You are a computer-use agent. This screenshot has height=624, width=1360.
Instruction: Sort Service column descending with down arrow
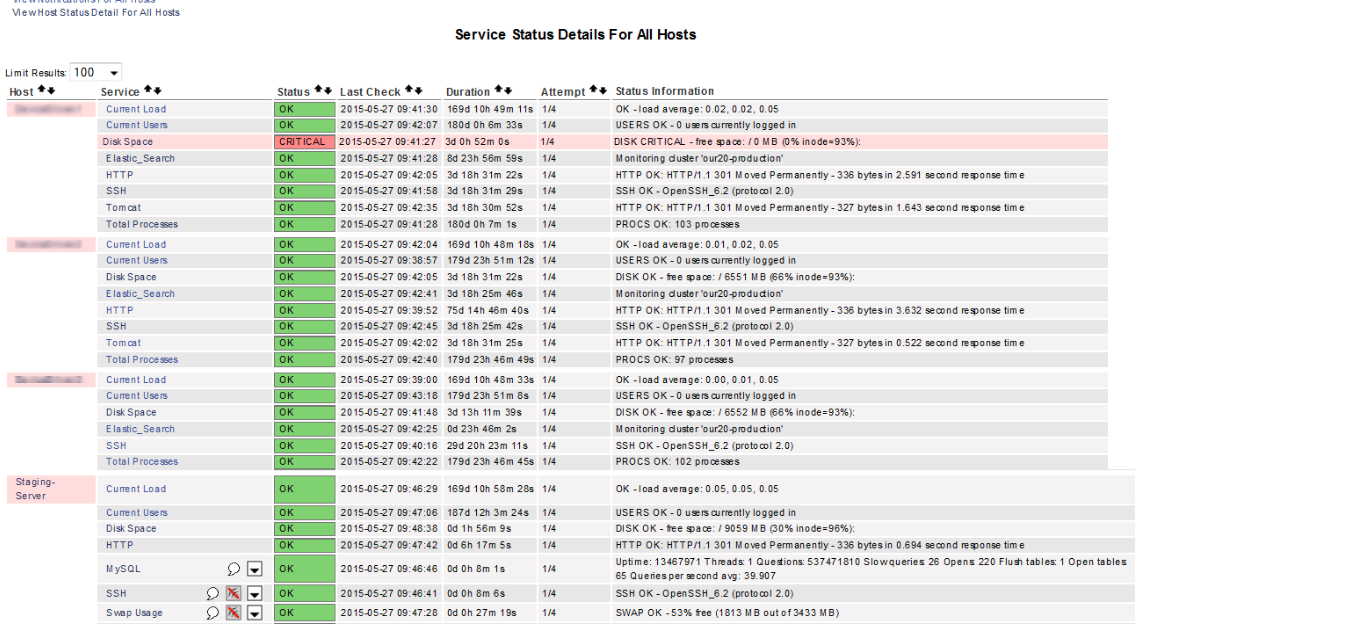pos(158,91)
